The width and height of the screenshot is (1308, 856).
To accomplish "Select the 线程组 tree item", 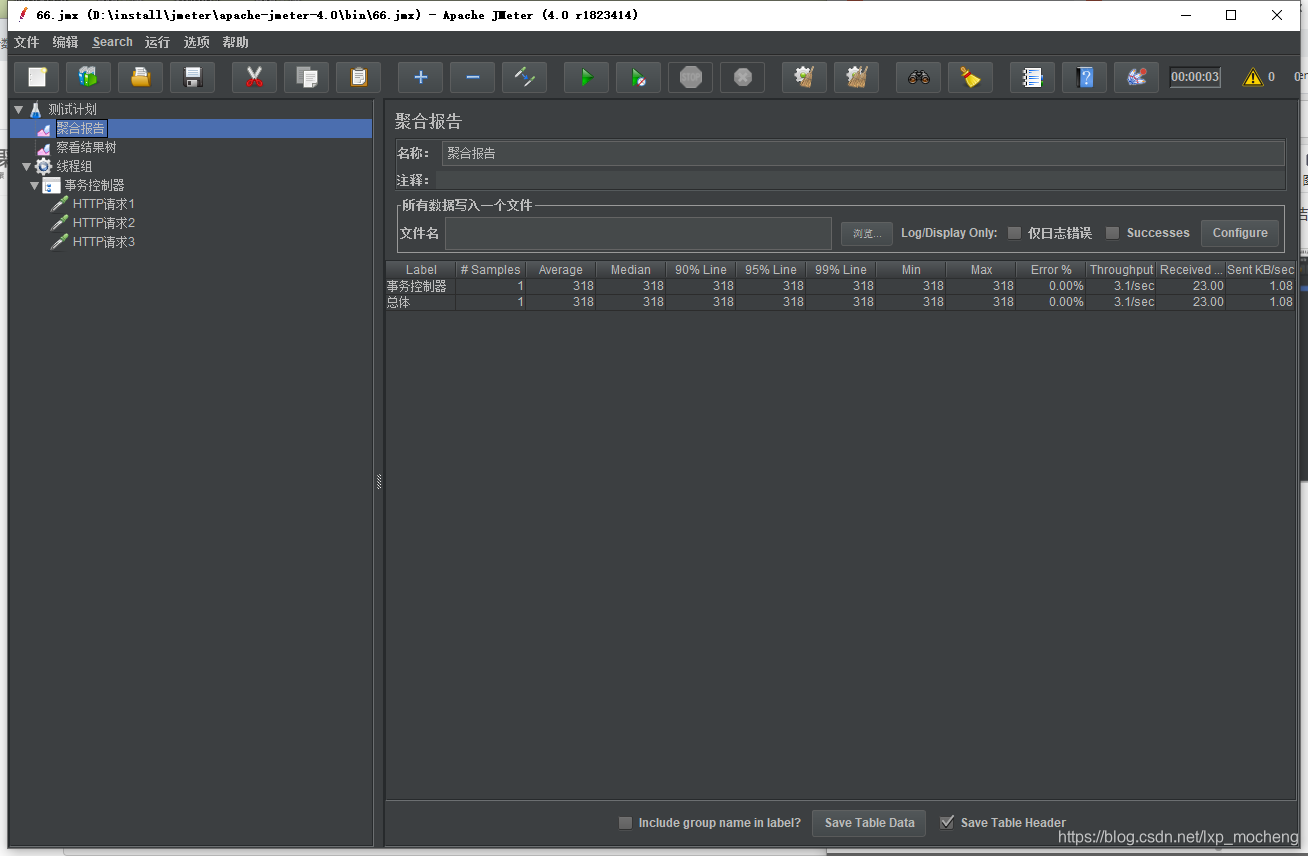I will click(74, 166).
